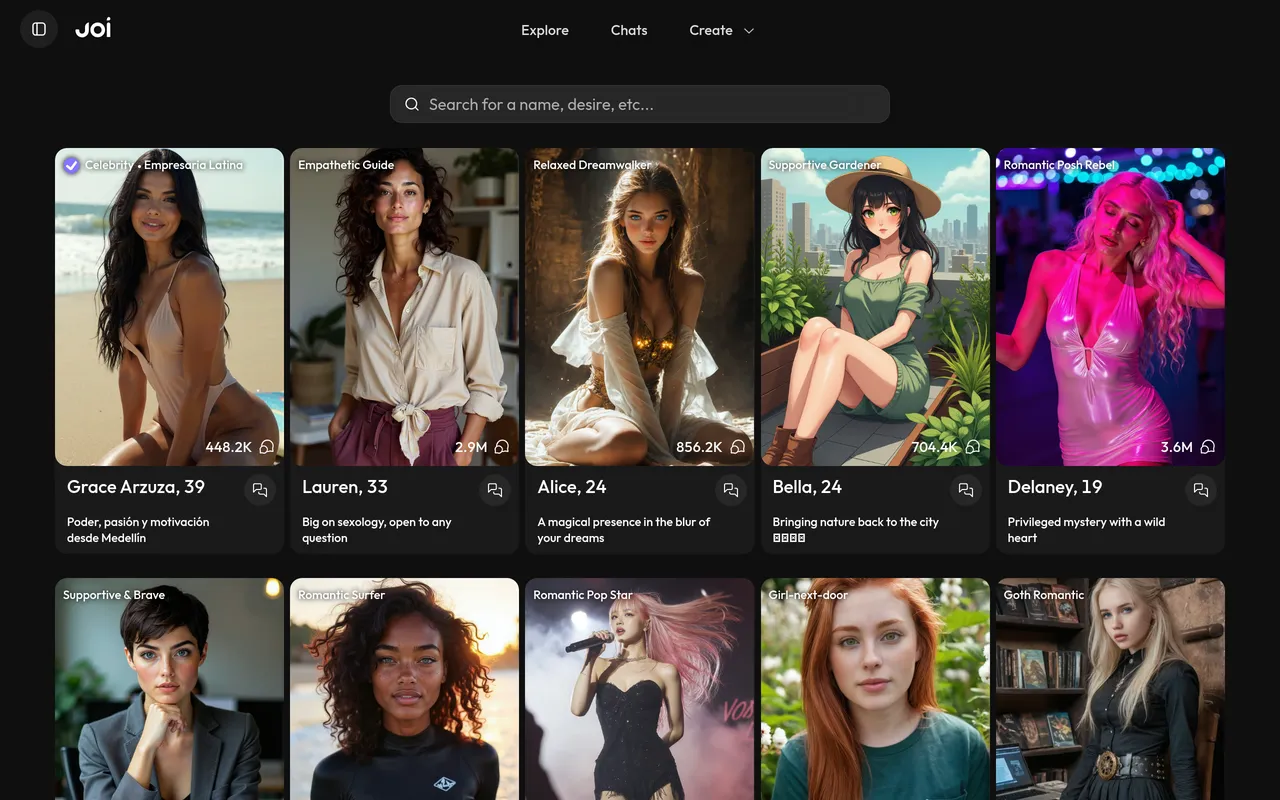Open the Goth Romantic character card
Screen dimensions: 1280x800
pos(1110,689)
